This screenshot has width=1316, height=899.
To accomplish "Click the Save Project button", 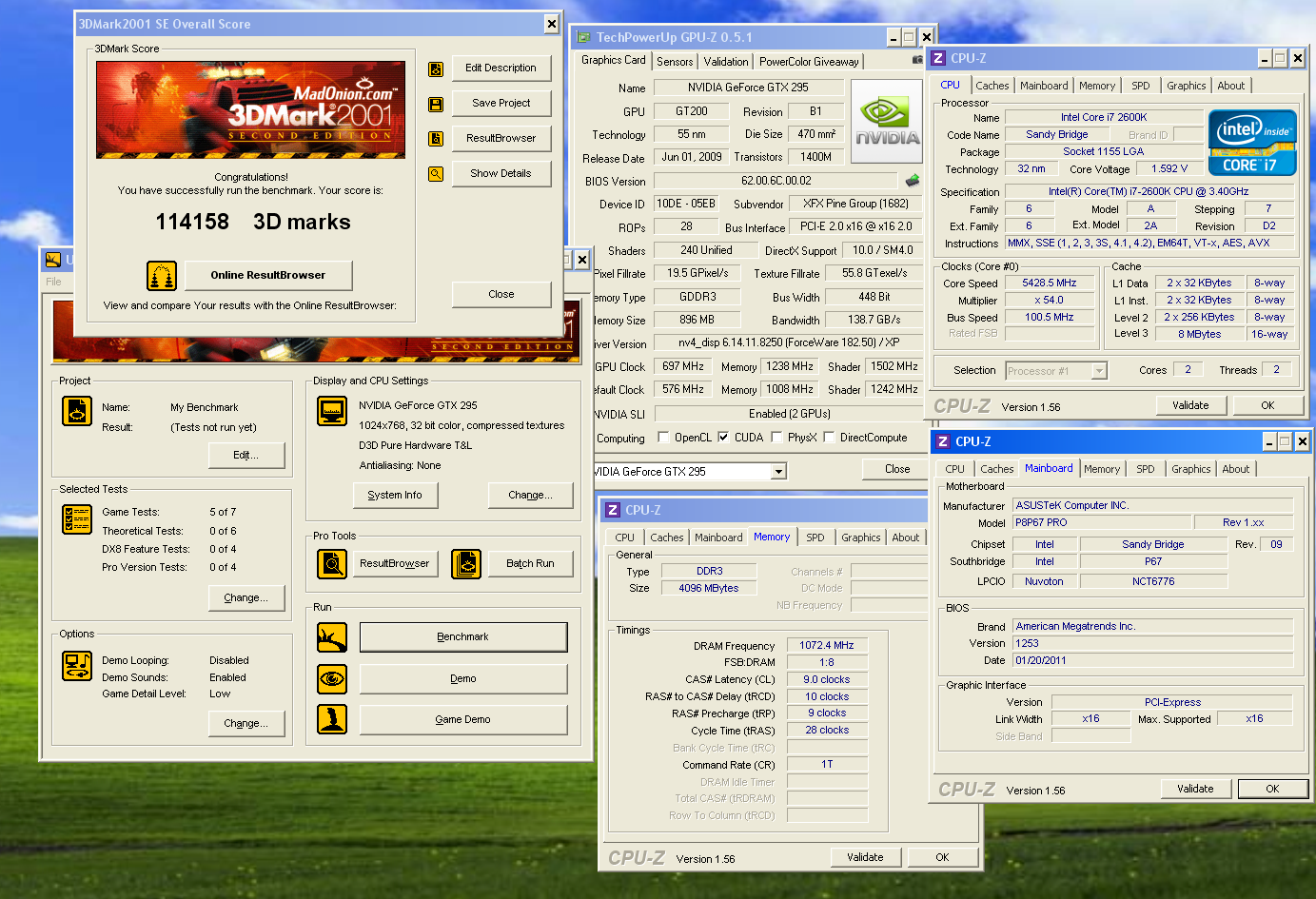I will point(501,104).
